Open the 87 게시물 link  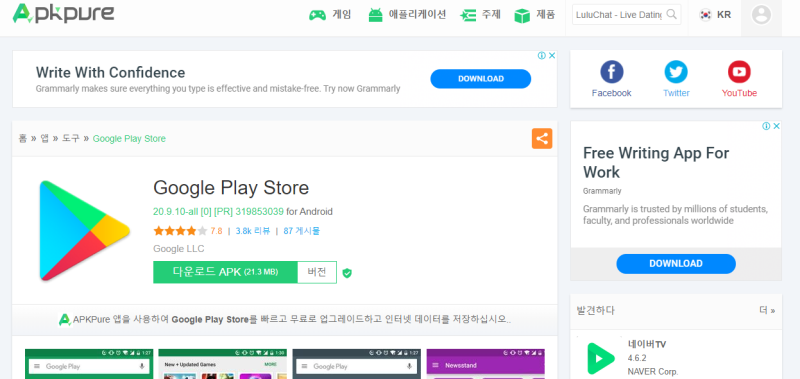302,231
